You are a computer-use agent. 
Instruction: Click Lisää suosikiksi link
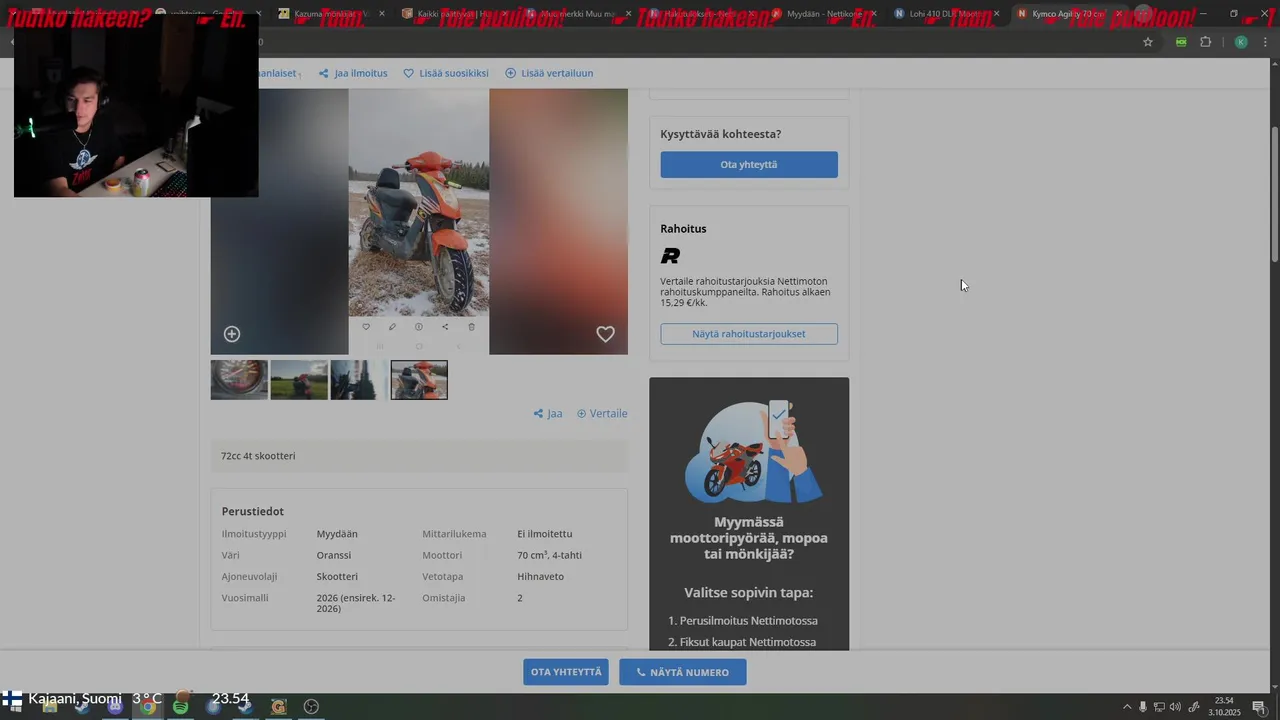446,73
